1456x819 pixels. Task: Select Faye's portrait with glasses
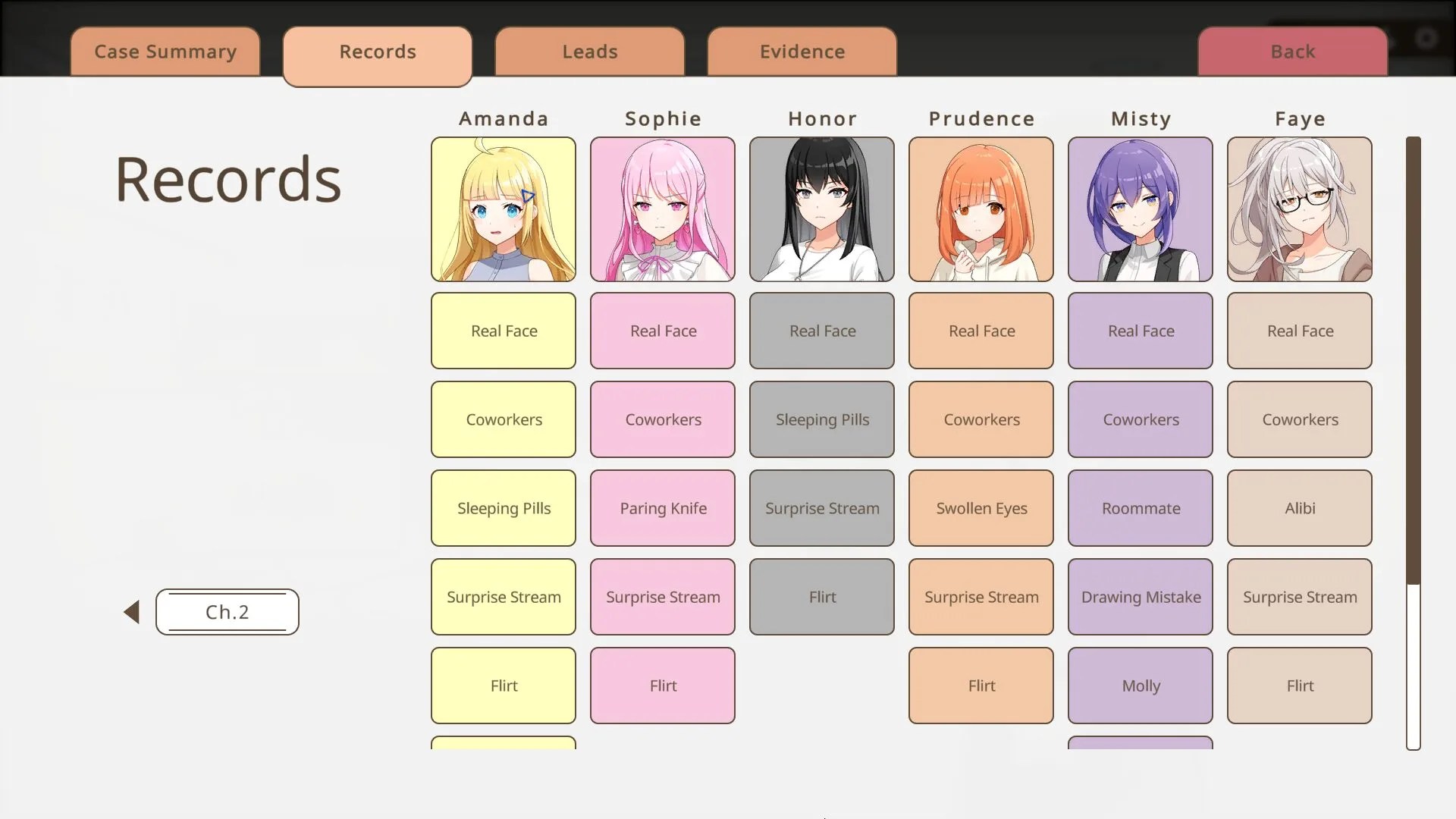tap(1300, 209)
